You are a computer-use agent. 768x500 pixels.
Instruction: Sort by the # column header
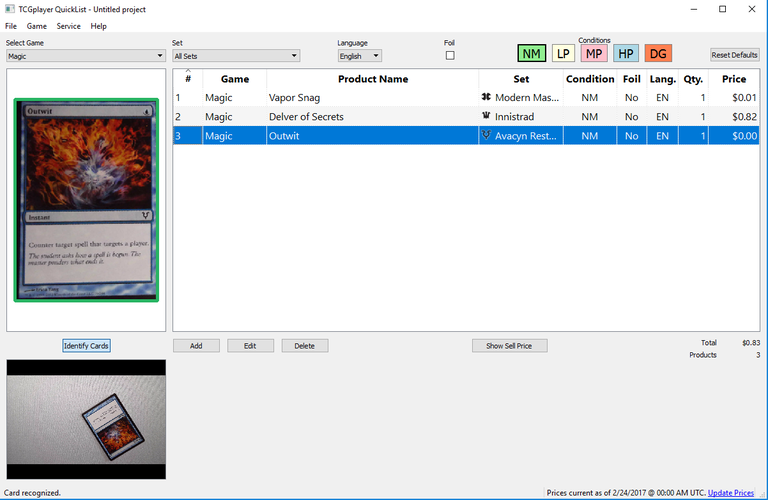(188, 79)
